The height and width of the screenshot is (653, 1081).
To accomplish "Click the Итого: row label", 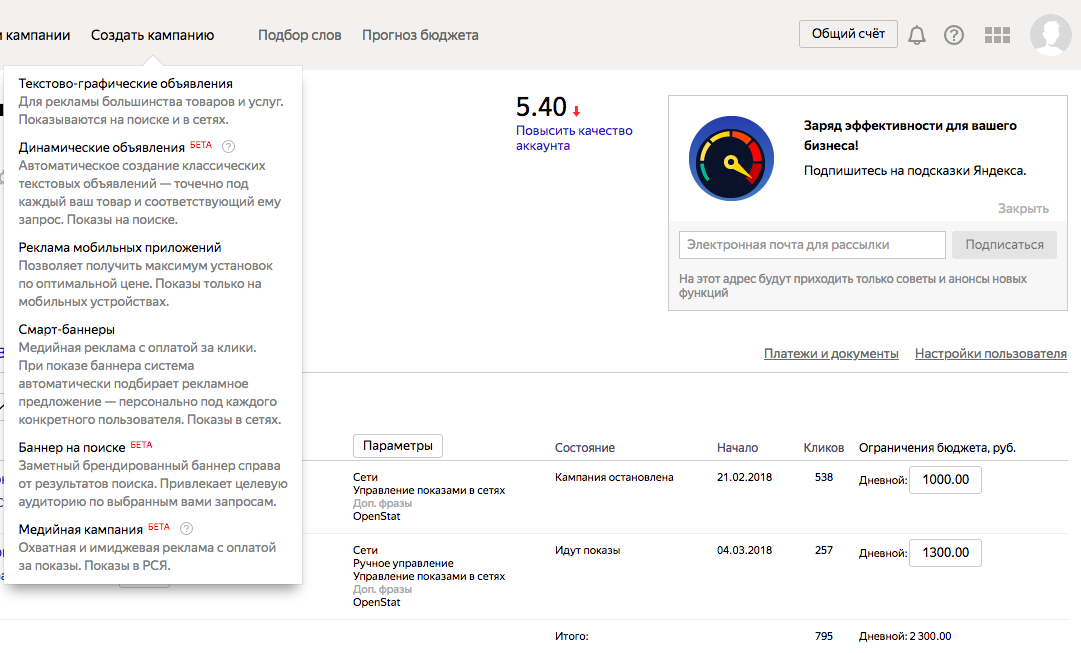I will click(572, 636).
